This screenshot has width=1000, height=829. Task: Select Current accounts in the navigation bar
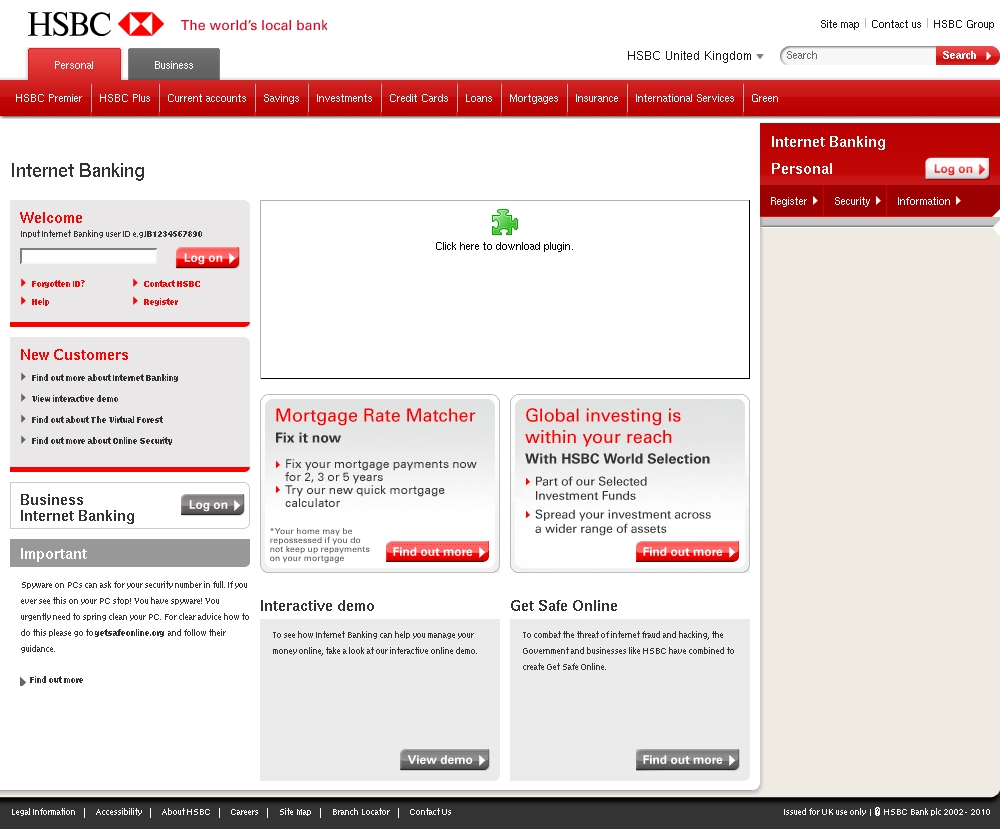click(207, 98)
